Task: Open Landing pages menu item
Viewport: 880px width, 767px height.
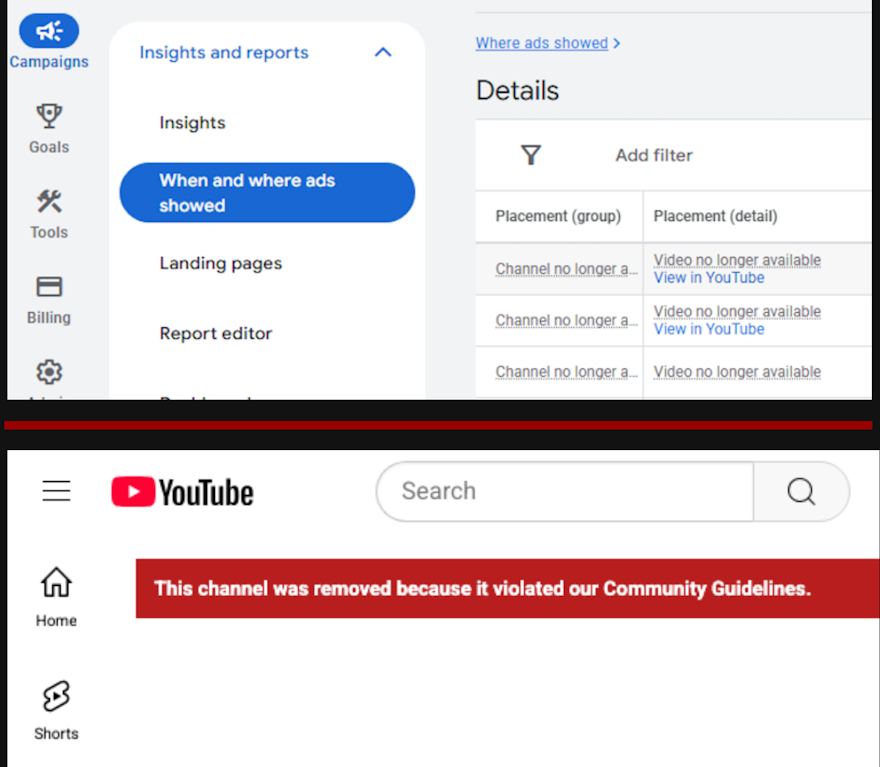Action: pyautogui.click(x=221, y=263)
